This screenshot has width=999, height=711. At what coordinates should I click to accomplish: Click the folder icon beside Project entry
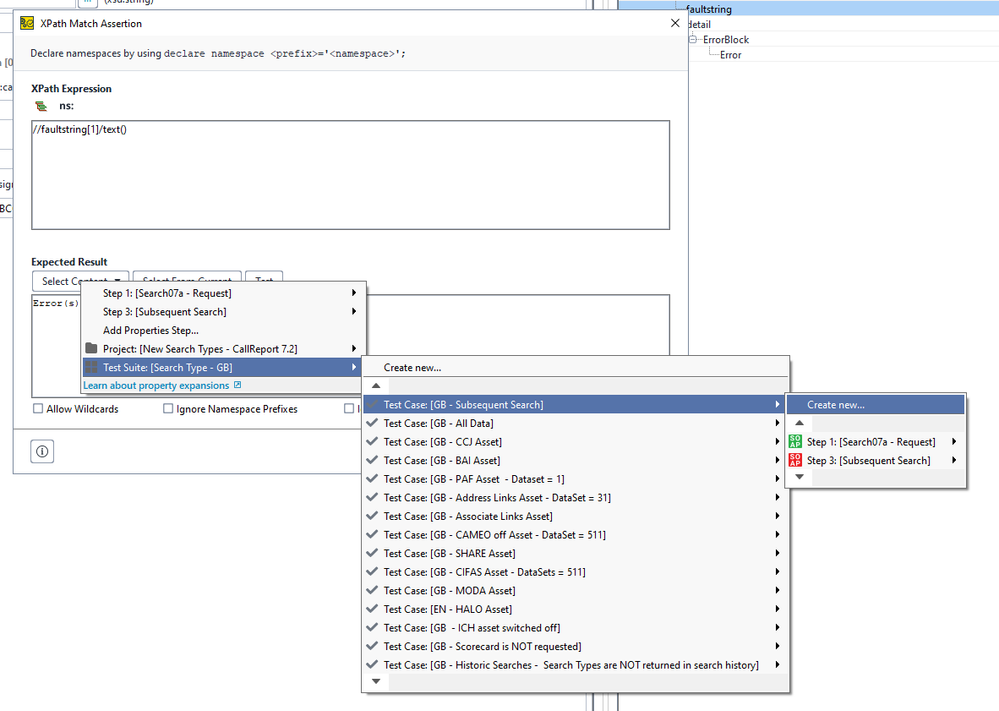[x=91, y=348]
